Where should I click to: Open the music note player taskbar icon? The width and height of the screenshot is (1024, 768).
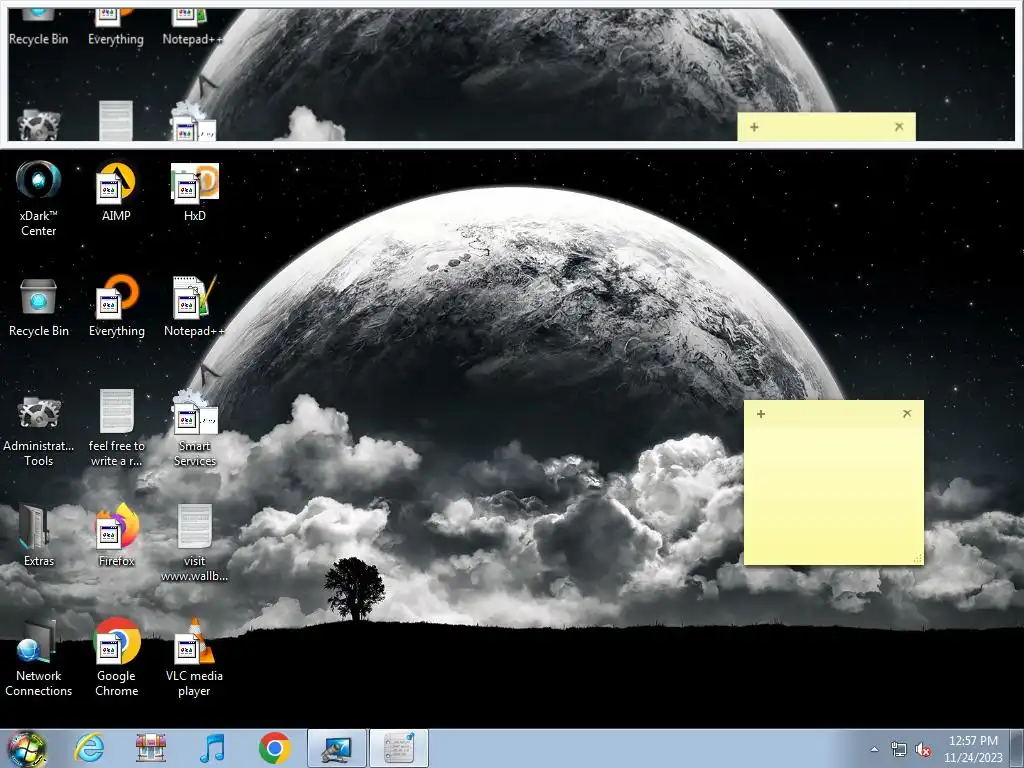pyautogui.click(x=212, y=748)
